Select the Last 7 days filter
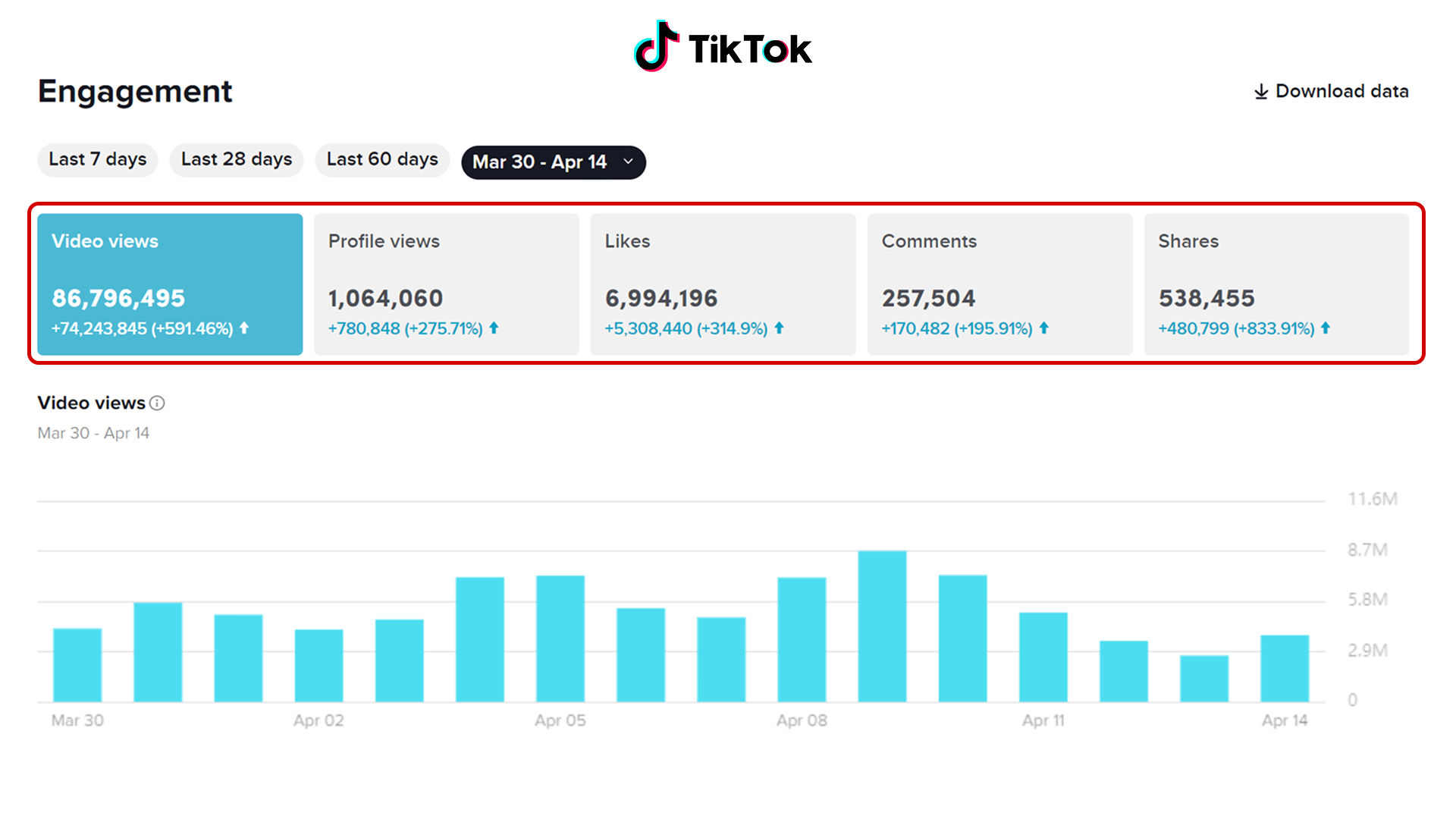The height and width of the screenshot is (819, 1456). point(97,160)
